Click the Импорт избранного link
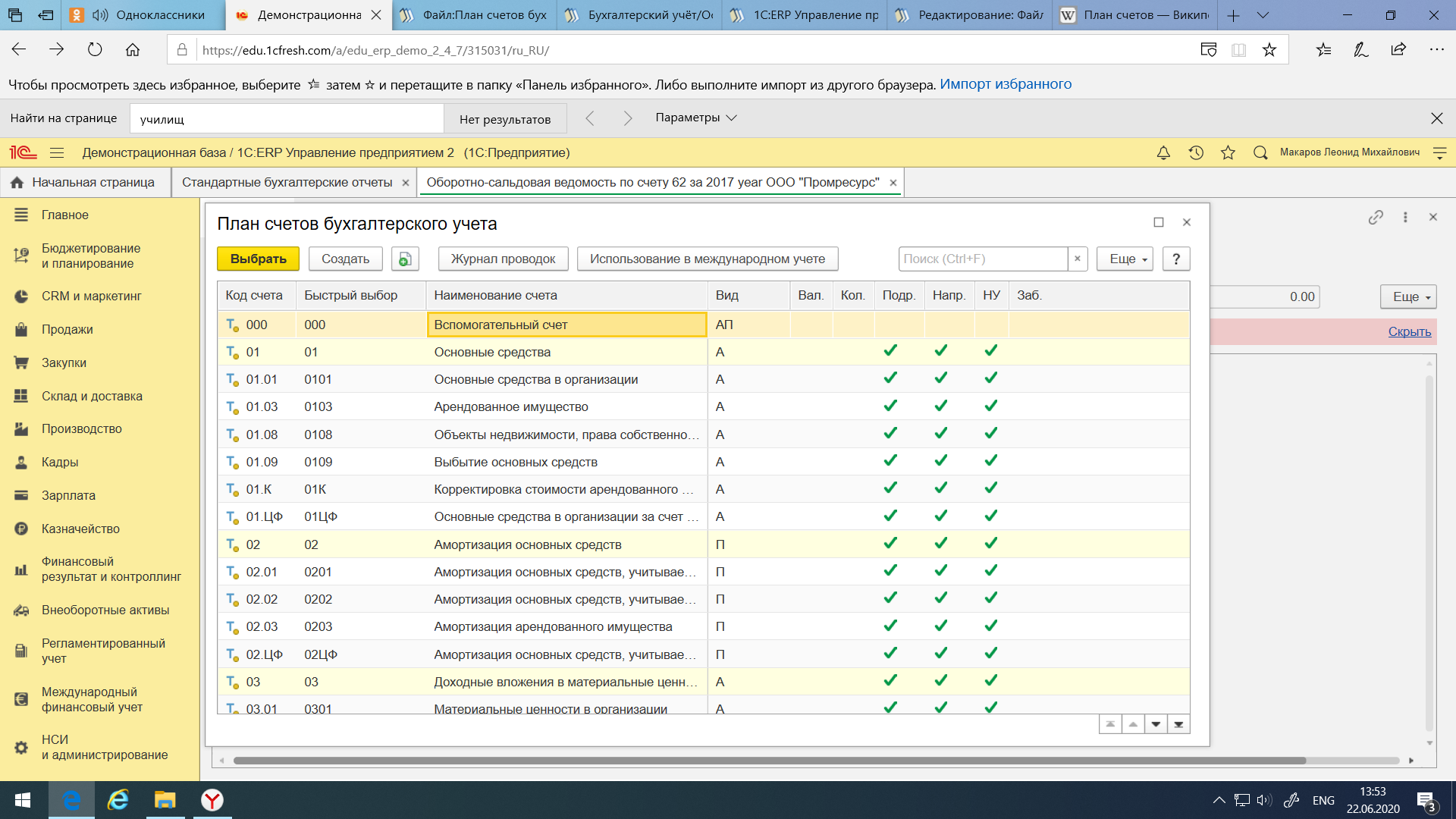The height and width of the screenshot is (819, 1456). pyautogui.click(x=1006, y=84)
